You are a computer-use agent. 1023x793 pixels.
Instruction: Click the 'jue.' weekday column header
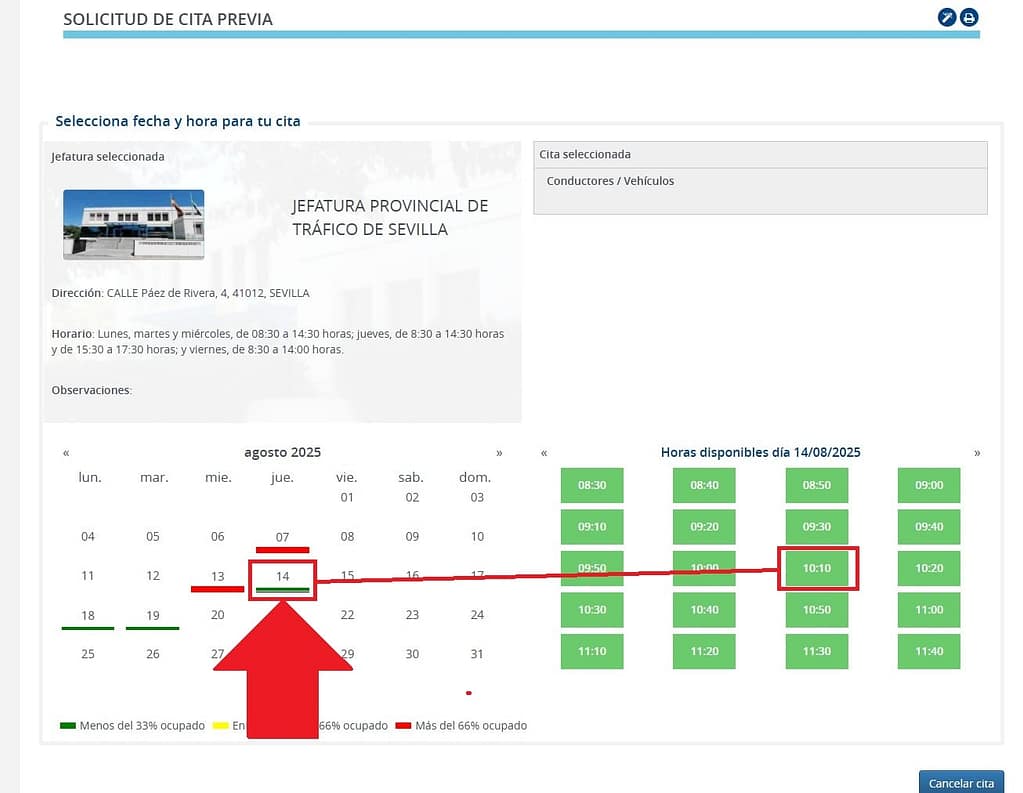tap(282, 477)
